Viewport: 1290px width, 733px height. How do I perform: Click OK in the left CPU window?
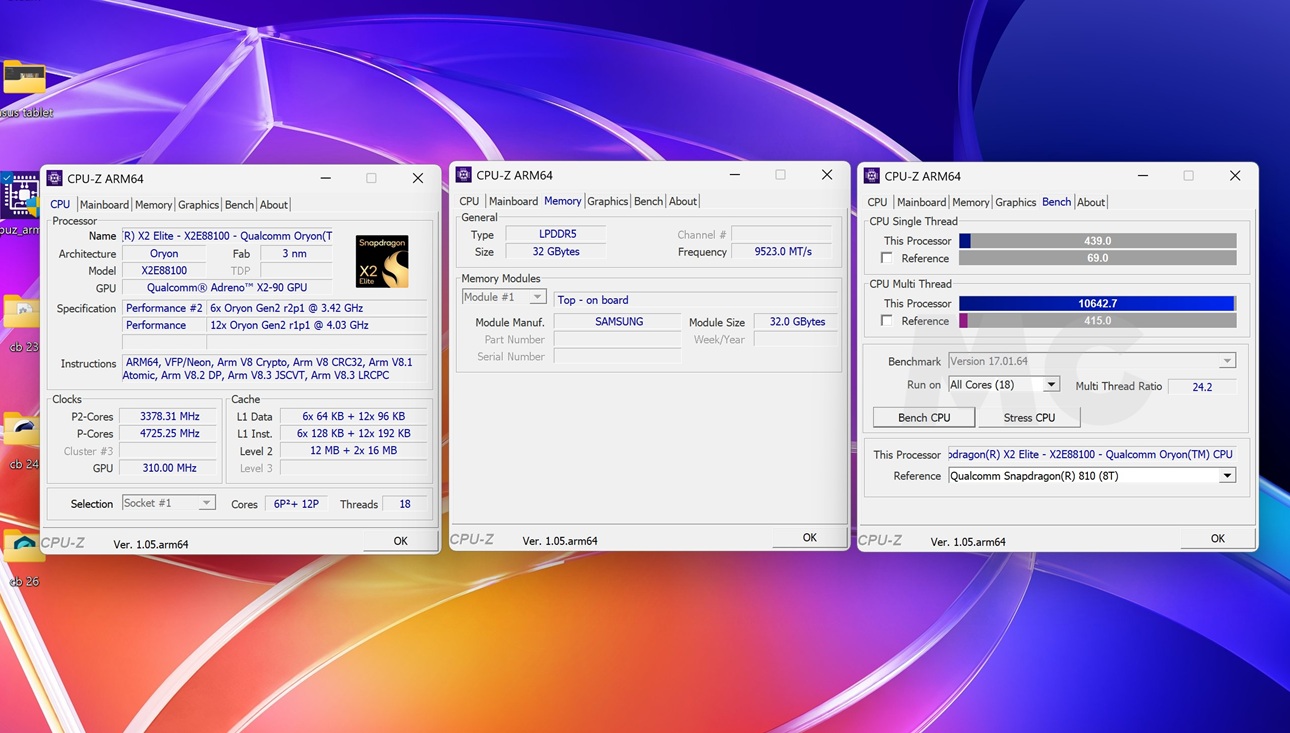(400, 541)
